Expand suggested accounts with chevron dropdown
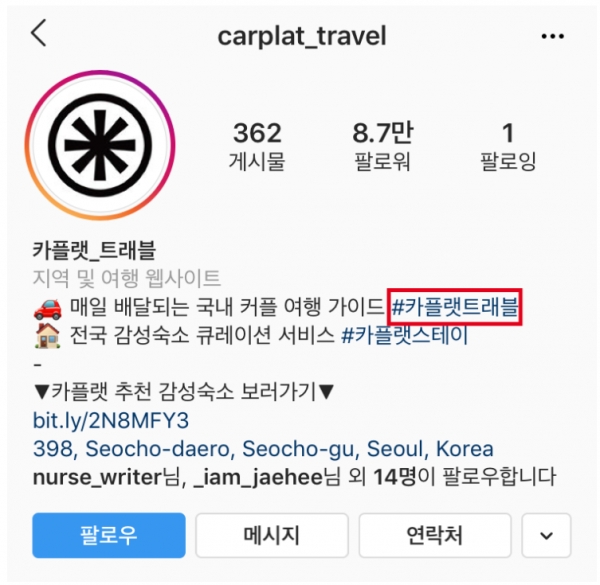This screenshot has width=600, height=585. [x=546, y=535]
